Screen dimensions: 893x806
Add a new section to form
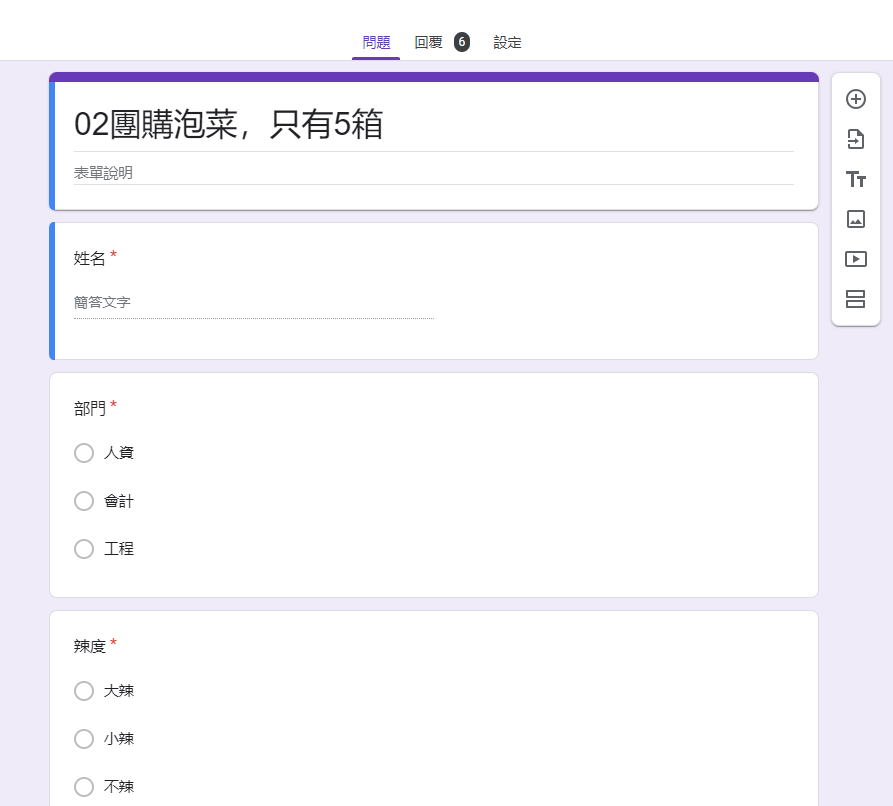[x=855, y=299]
